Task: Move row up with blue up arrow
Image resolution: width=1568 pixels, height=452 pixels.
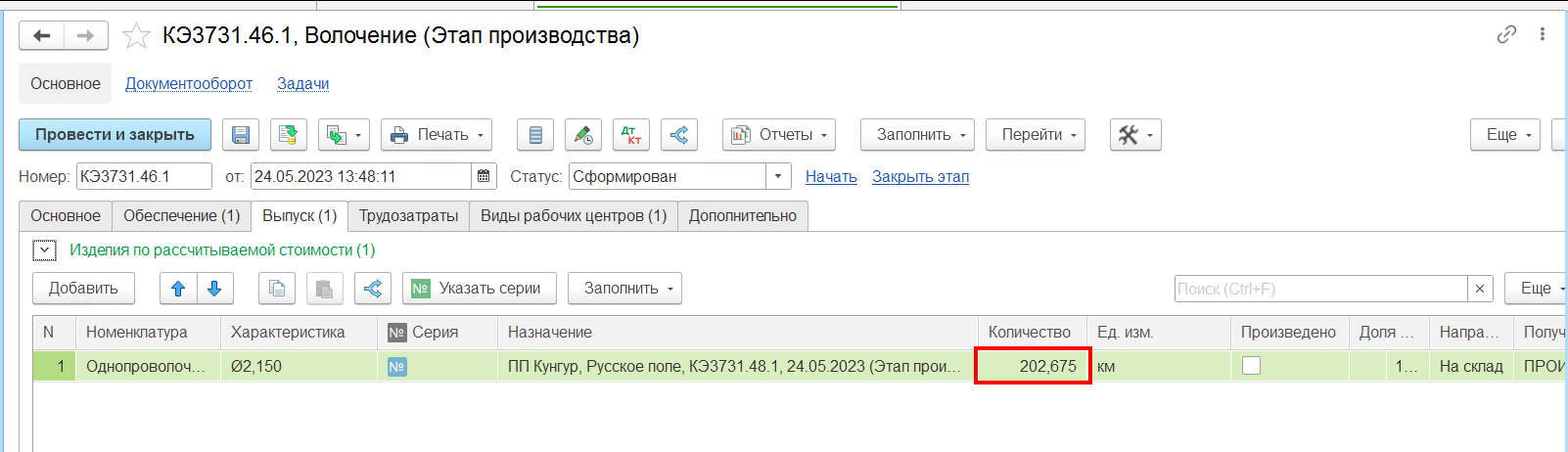Action: [178, 289]
